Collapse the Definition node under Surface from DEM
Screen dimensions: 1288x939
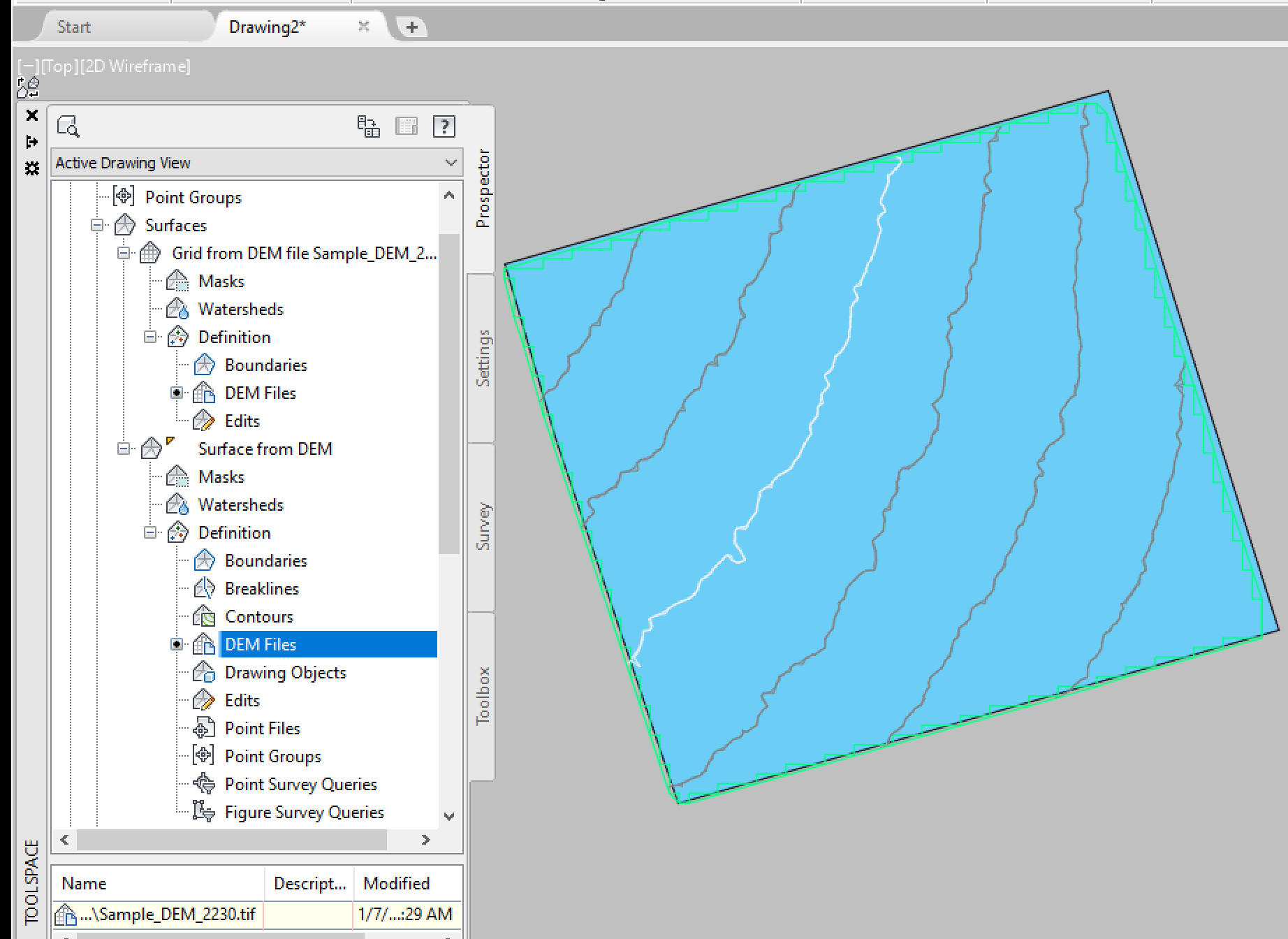[149, 532]
